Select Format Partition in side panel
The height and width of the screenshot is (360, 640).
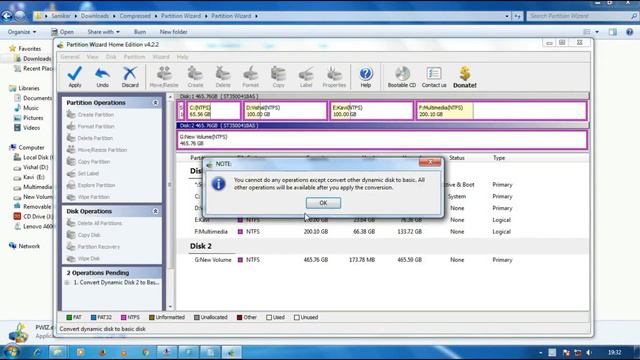(x=90, y=127)
